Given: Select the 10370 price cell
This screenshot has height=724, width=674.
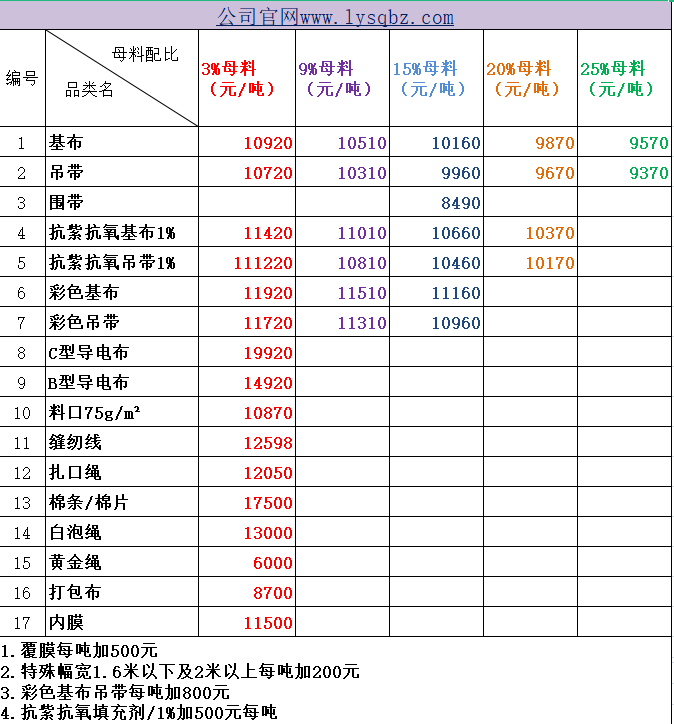Looking at the screenshot, I should click(530, 232).
